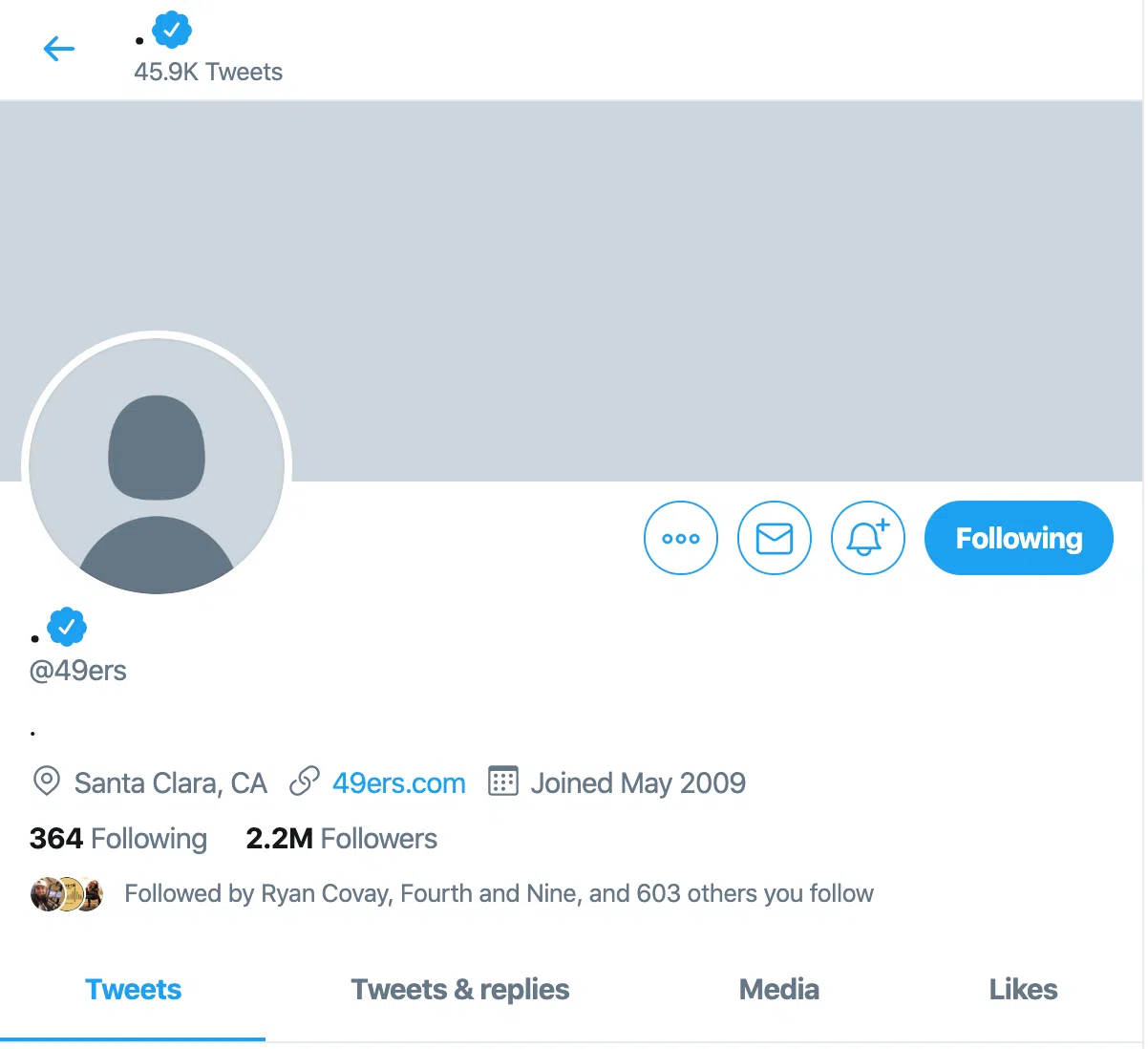This screenshot has width=1148, height=1049.
Task: Open the three-dots more options menu
Action: [x=681, y=538]
